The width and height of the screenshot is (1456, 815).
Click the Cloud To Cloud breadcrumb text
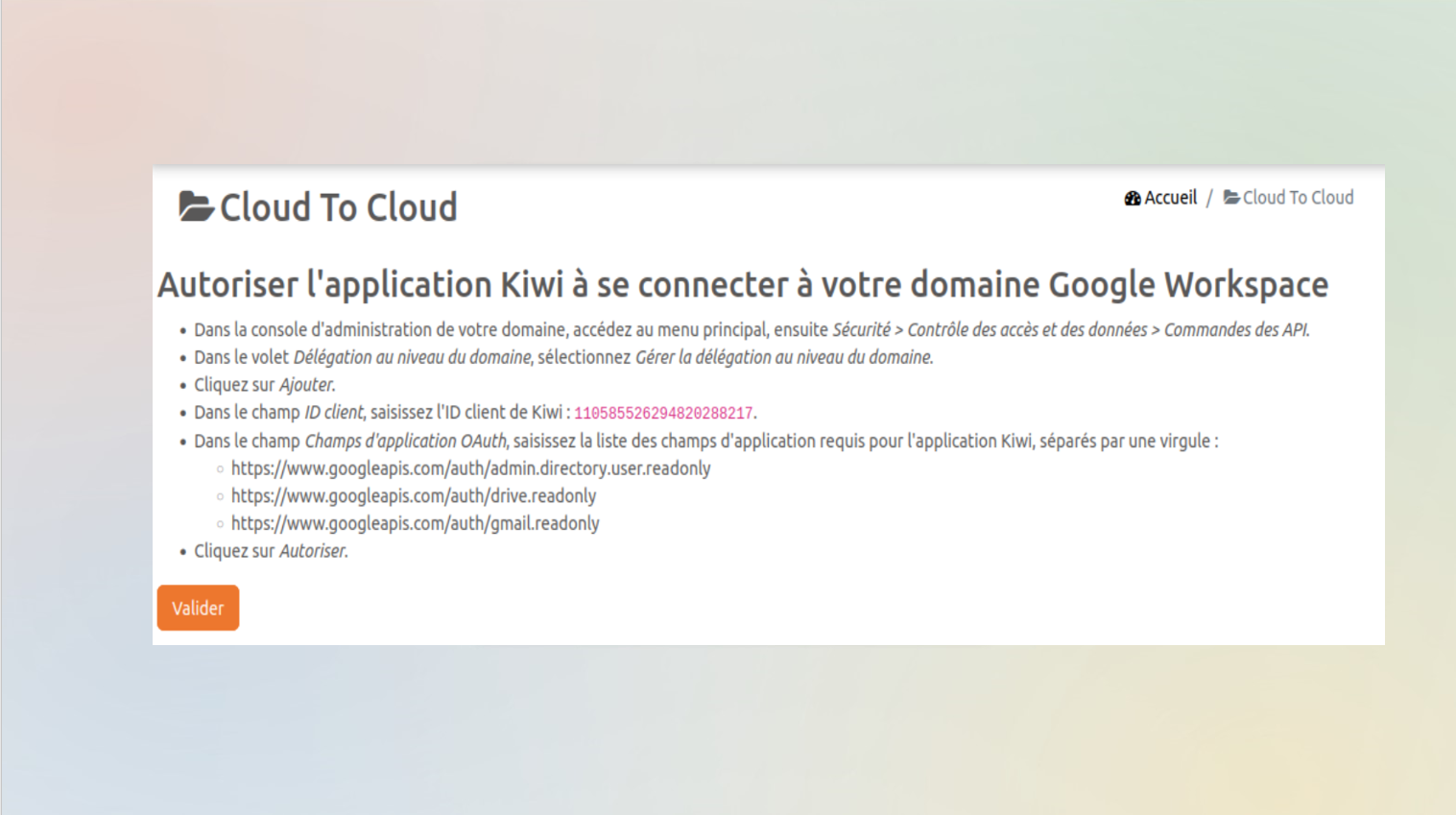(x=1298, y=198)
